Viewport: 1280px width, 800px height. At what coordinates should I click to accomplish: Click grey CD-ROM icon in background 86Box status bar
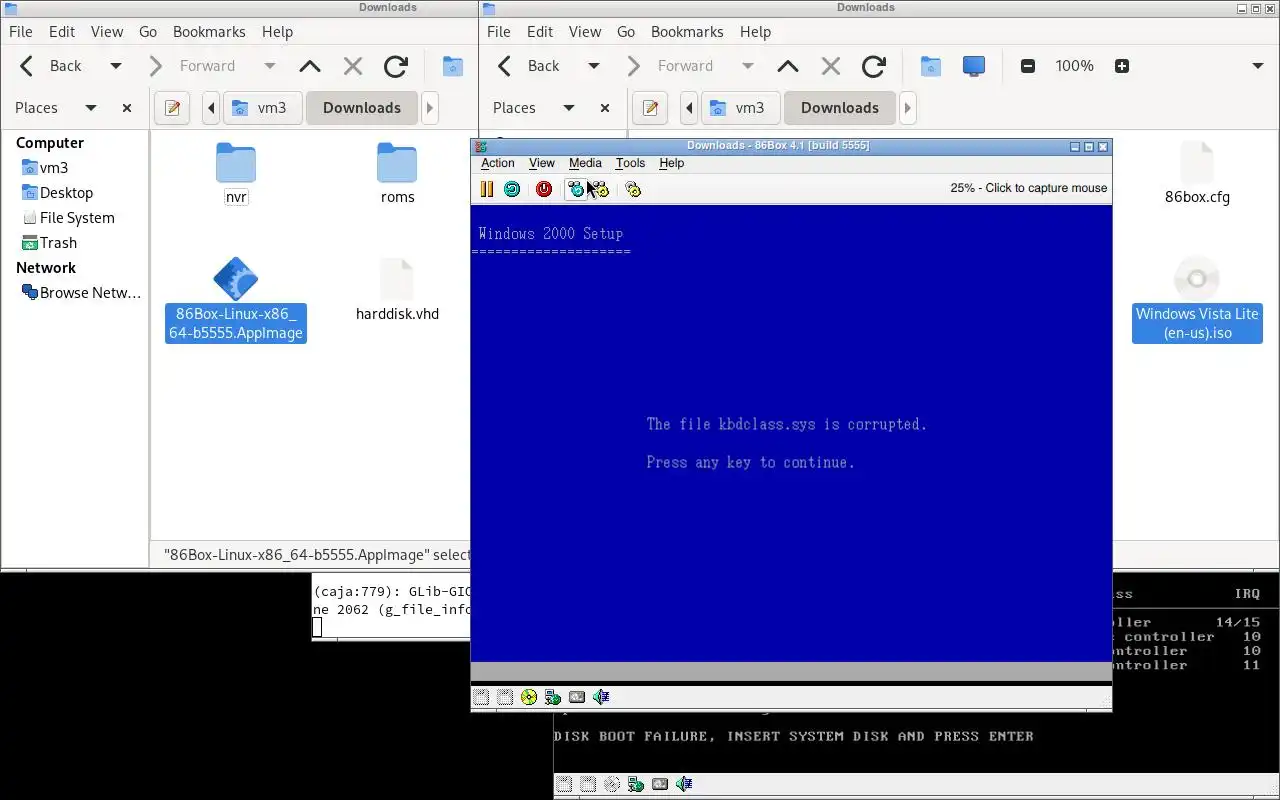(x=612, y=784)
